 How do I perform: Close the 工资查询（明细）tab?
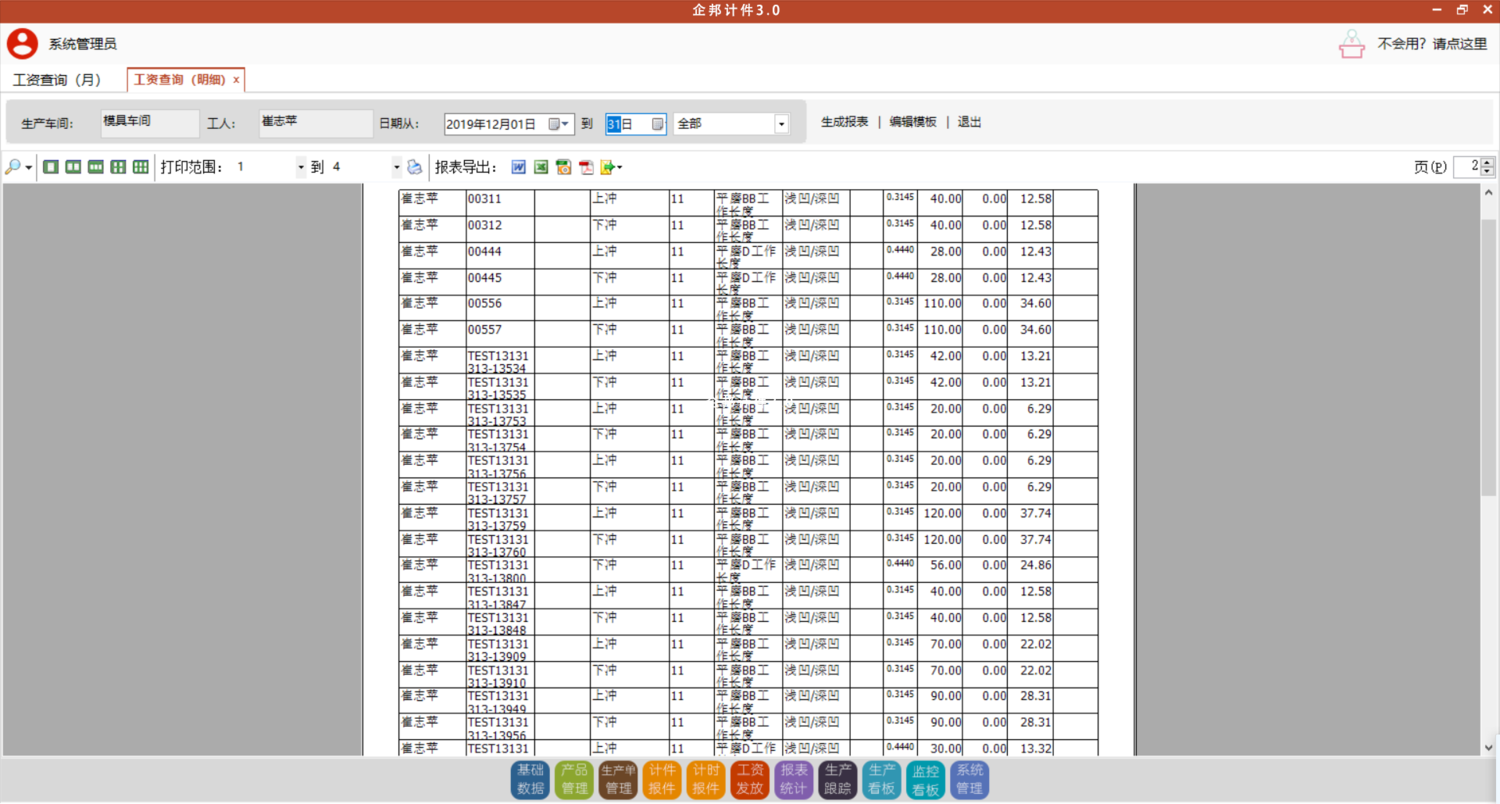pos(236,80)
